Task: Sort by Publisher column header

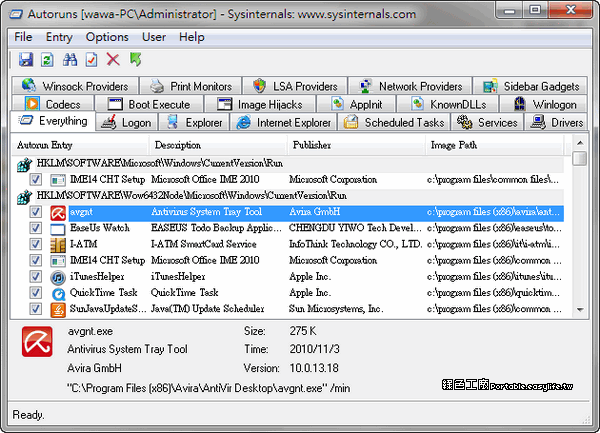Action: click(356, 145)
